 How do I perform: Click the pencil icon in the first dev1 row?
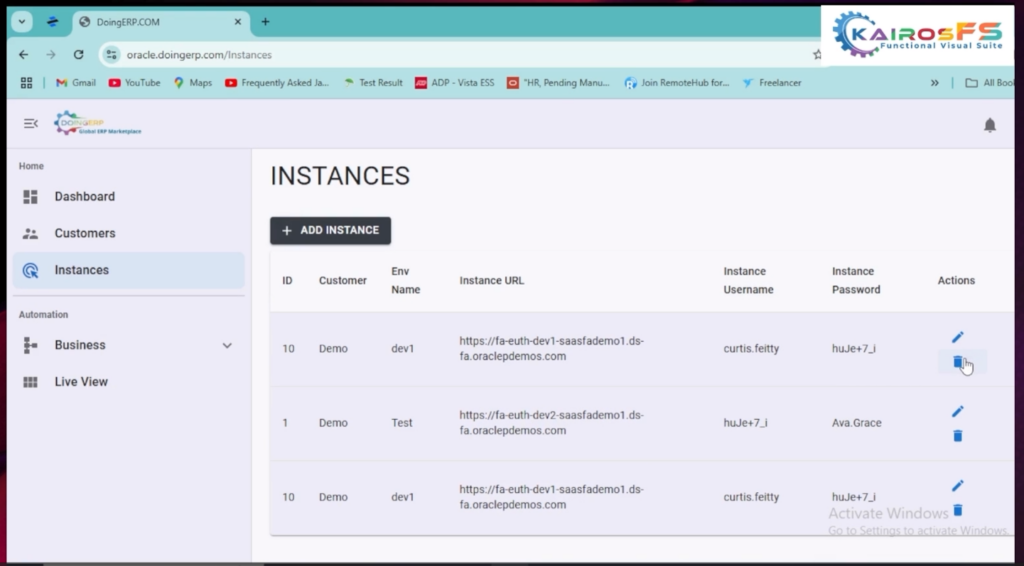[957, 337]
